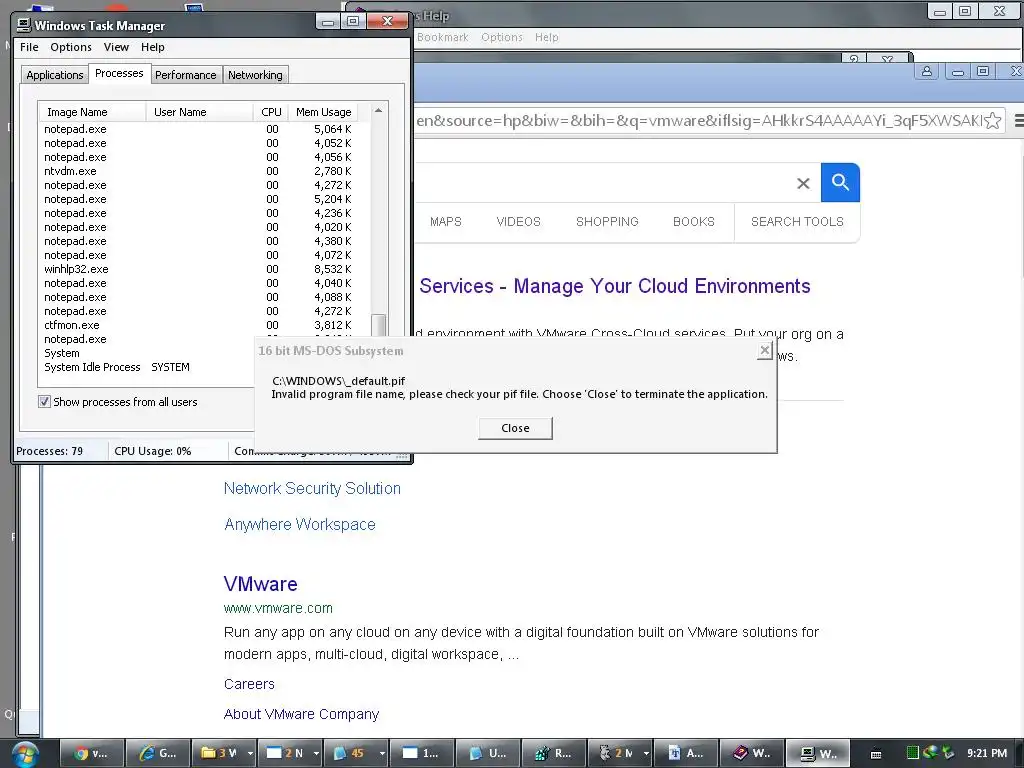Click the Chrome user profile icon
This screenshot has width=1024, height=768.
927,71
